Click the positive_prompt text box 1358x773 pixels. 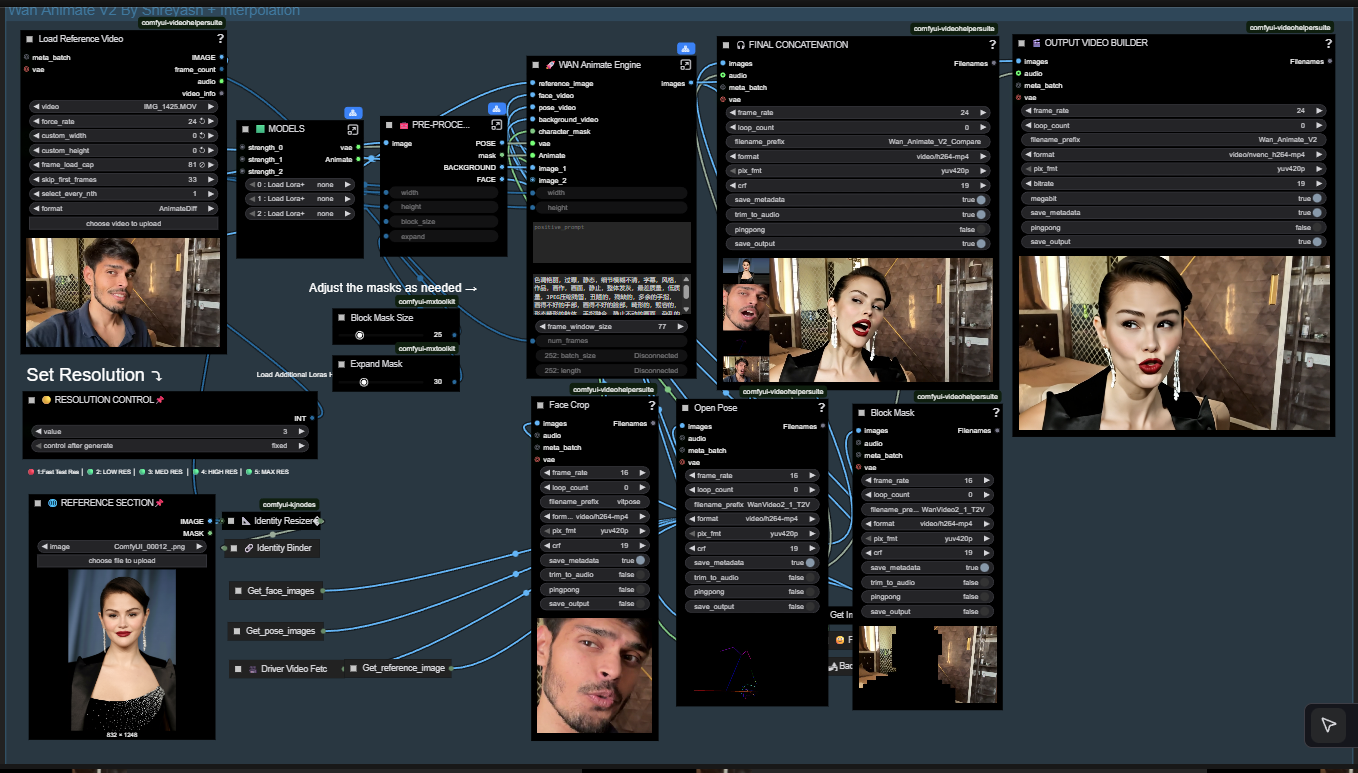click(x=612, y=243)
